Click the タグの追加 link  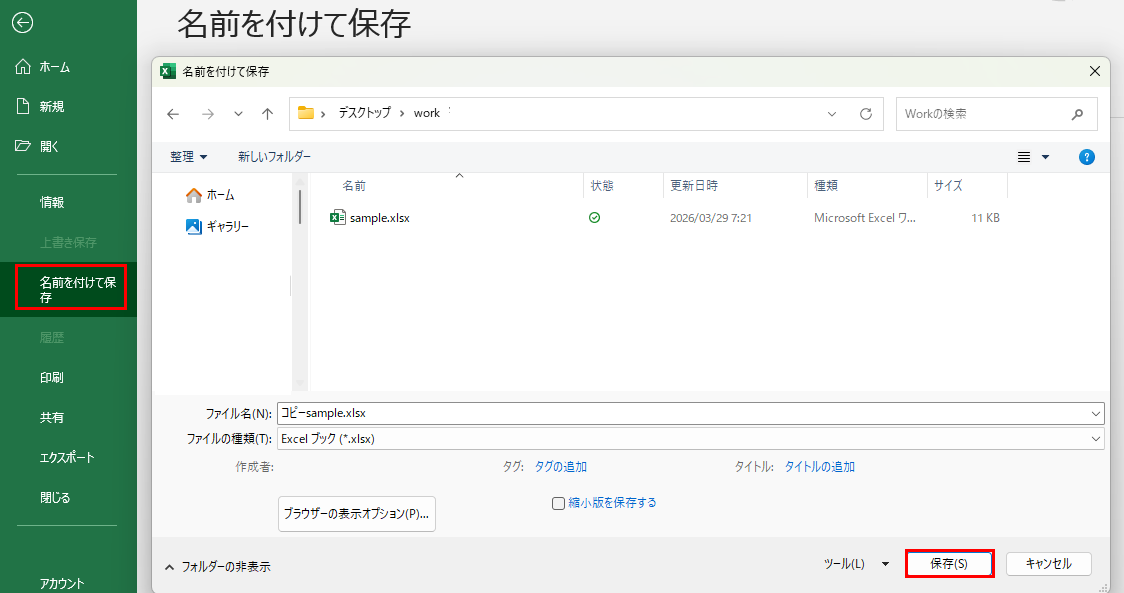click(x=560, y=466)
